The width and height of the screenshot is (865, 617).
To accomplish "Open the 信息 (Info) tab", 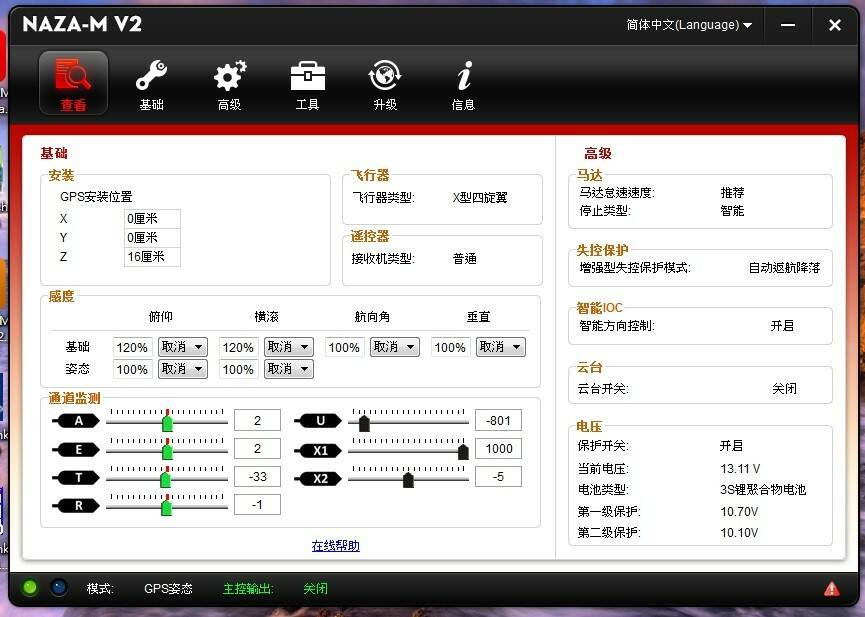I will tap(463, 84).
